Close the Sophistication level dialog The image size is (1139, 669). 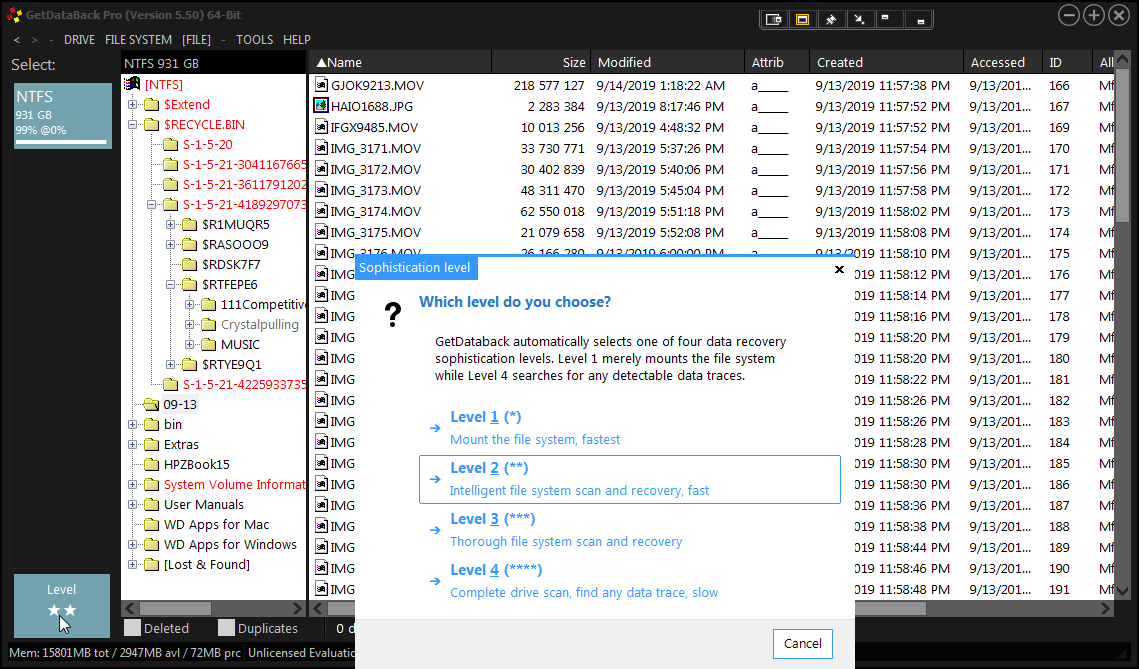click(x=839, y=269)
